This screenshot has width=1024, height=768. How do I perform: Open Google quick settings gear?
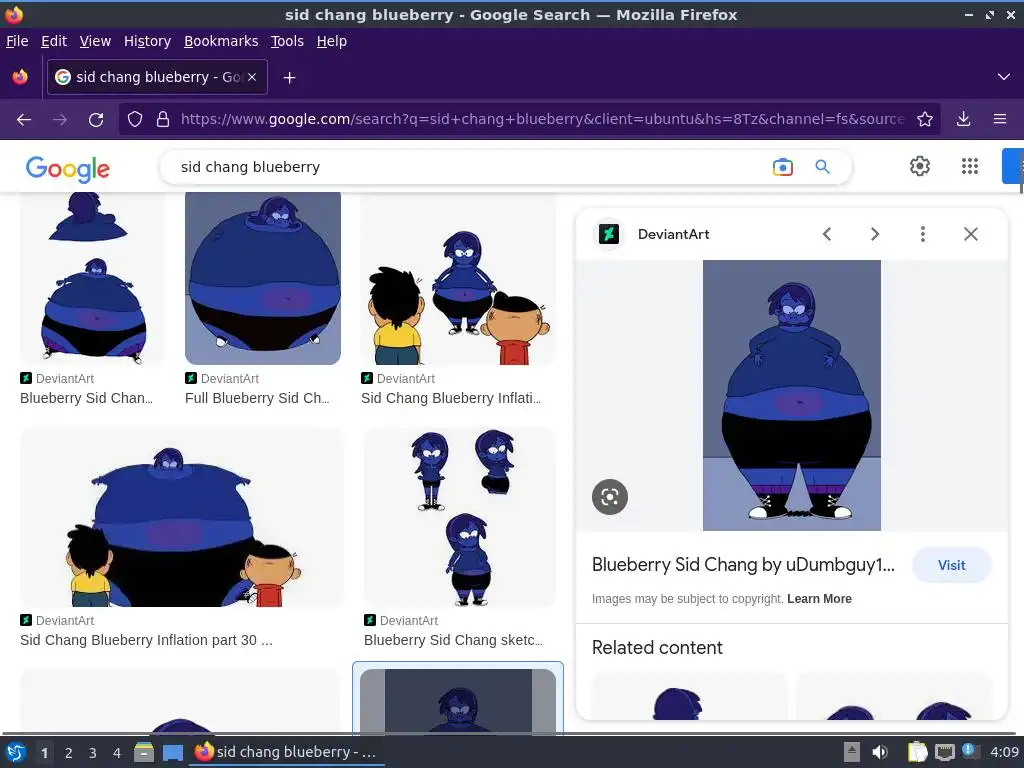point(920,167)
